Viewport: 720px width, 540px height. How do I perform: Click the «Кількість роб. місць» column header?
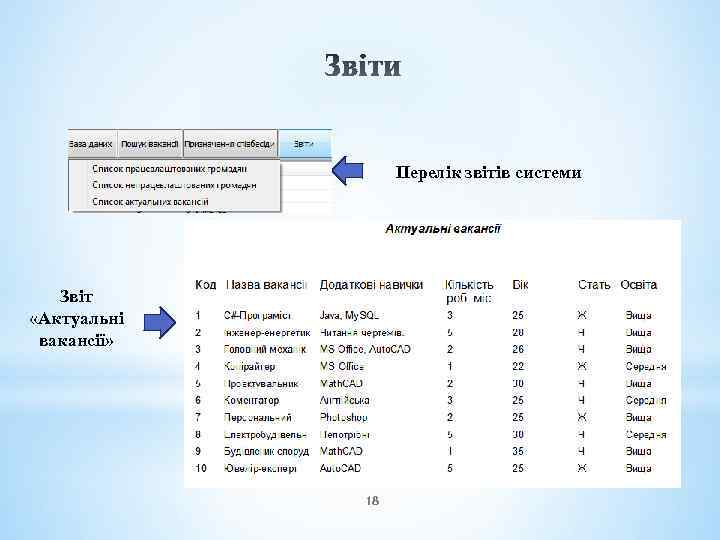pyautogui.click(x=469, y=292)
